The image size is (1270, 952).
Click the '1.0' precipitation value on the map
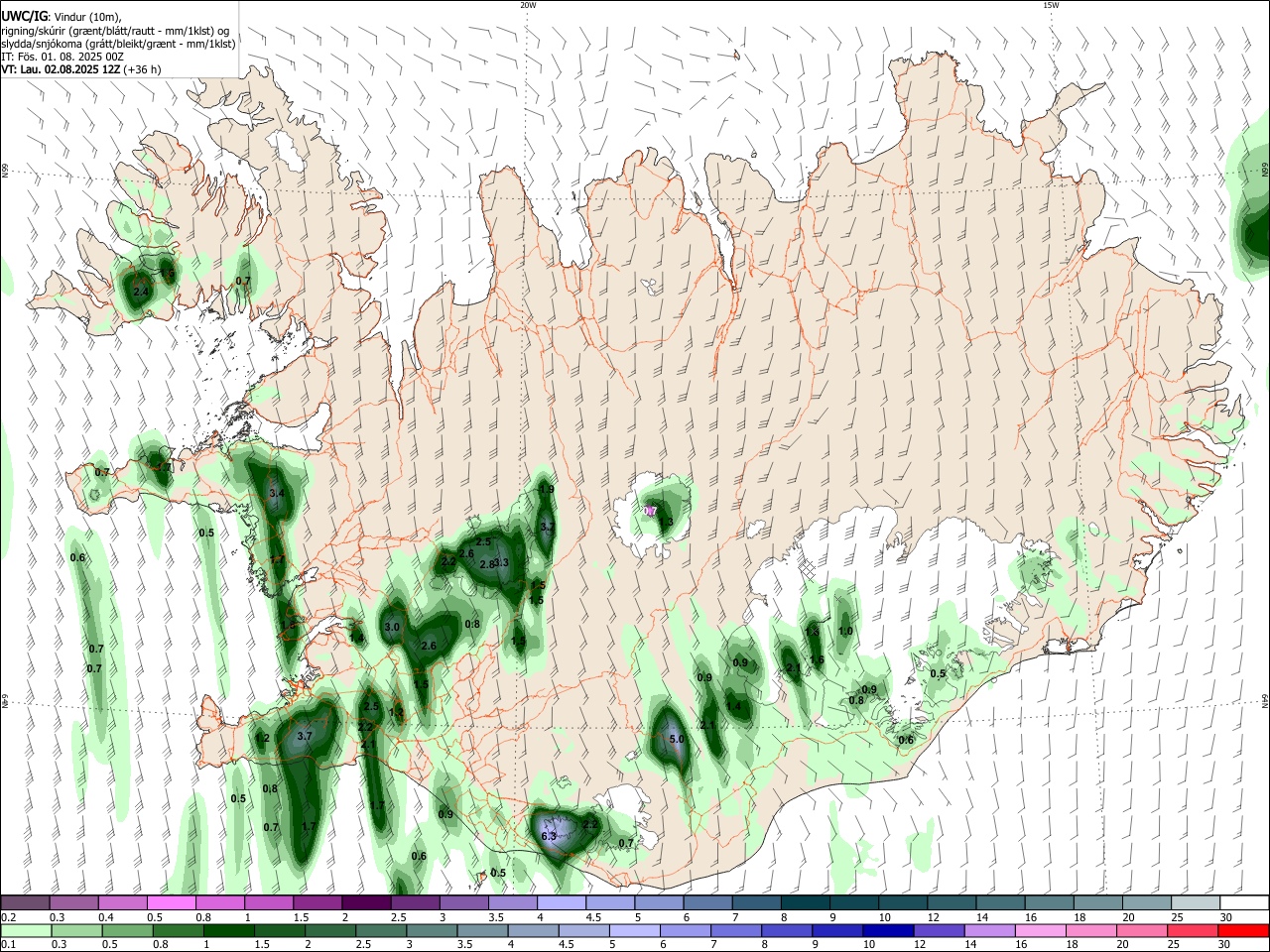pyautogui.click(x=845, y=631)
